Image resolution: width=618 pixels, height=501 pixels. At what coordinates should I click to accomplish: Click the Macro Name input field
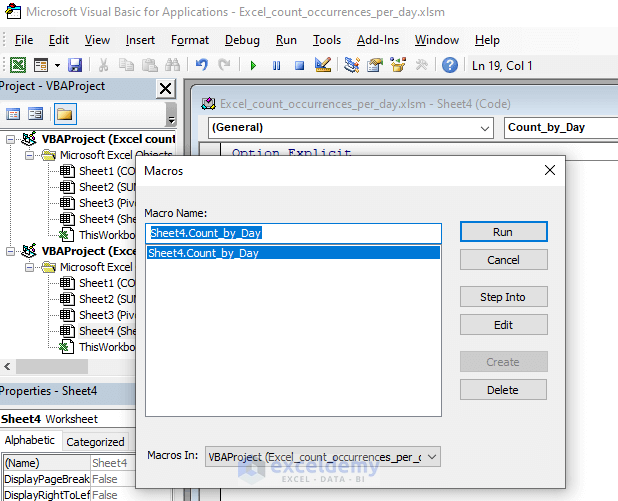click(x=293, y=233)
